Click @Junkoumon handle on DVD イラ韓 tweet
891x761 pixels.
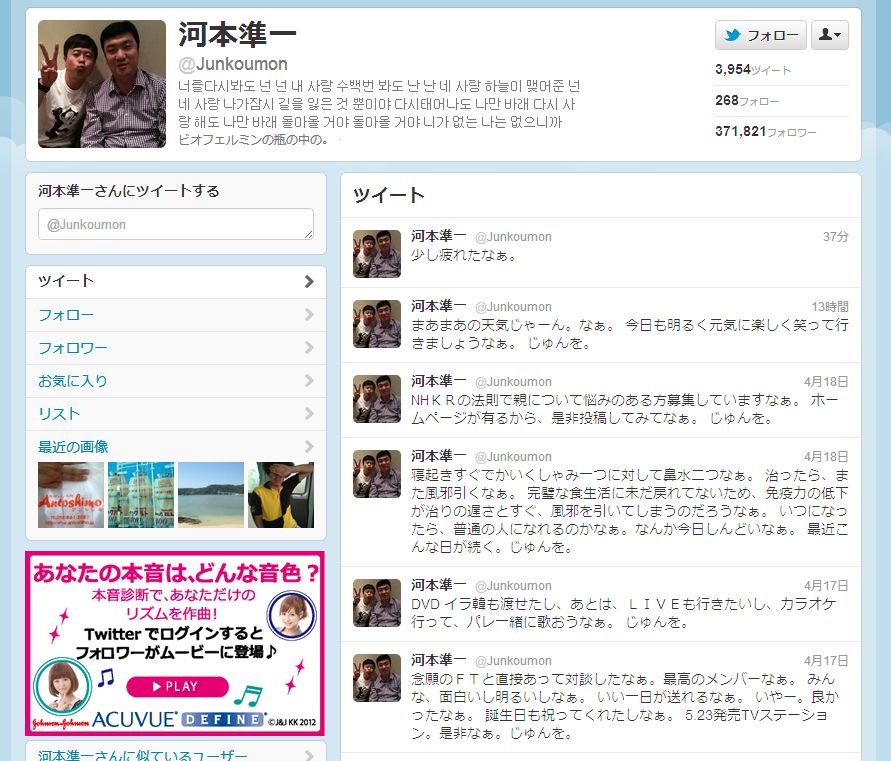[513, 586]
